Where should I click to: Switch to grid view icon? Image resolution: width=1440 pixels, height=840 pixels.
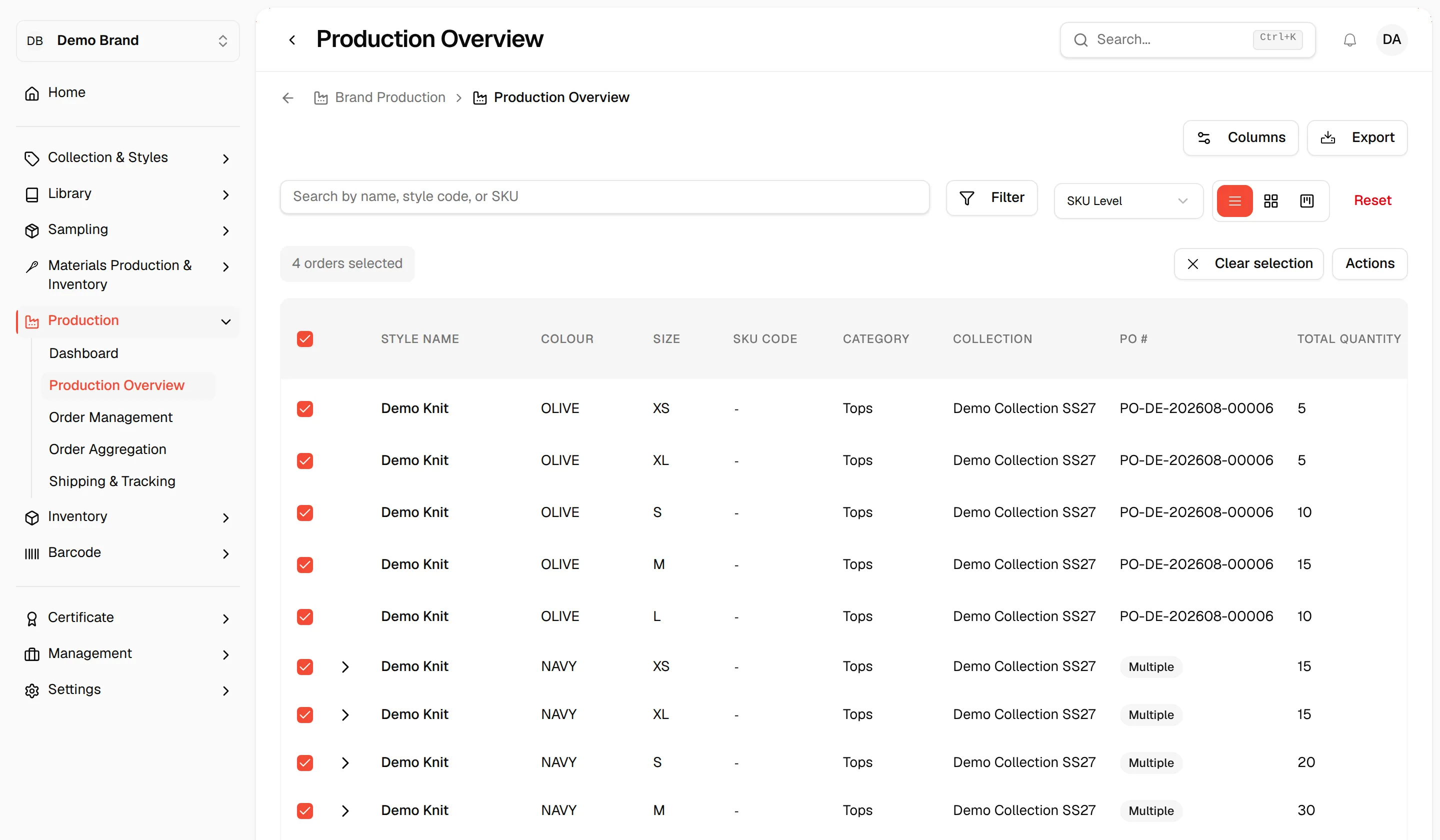click(1271, 201)
